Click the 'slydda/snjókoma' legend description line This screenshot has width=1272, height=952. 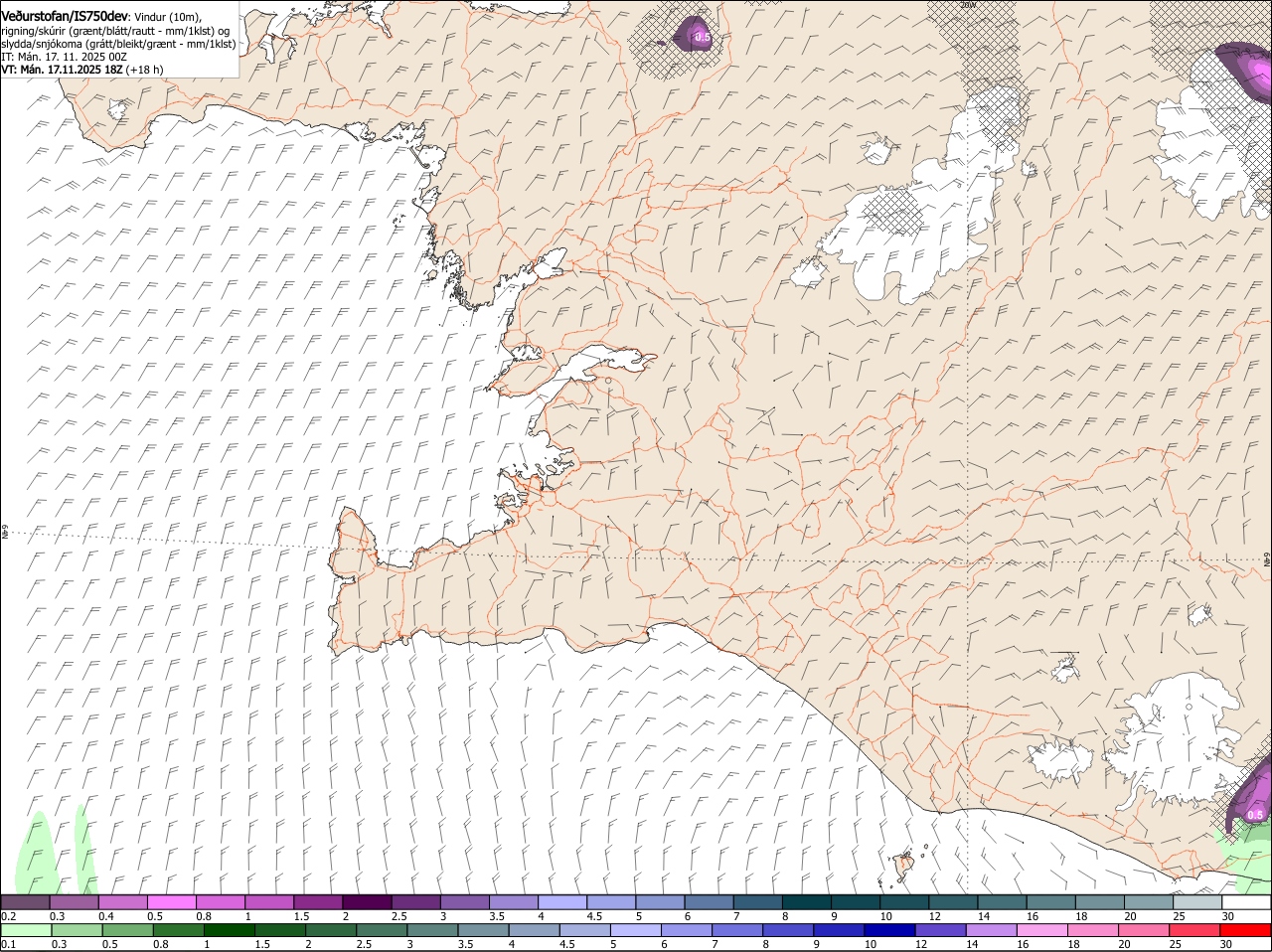coord(118,44)
